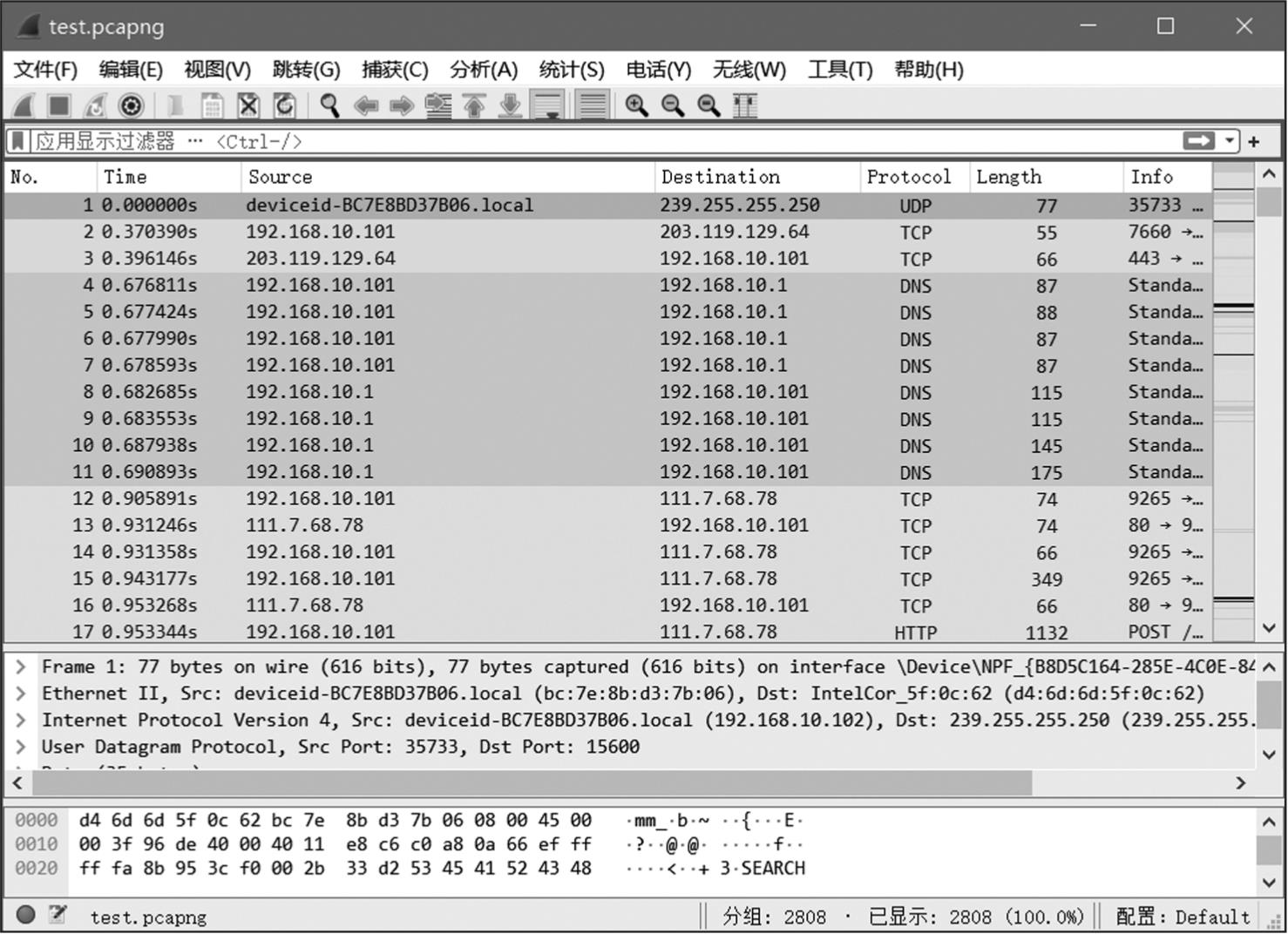Open the 分析(A) menu
The width and height of the screenshot is (1288, 934).
pos(483,70)
